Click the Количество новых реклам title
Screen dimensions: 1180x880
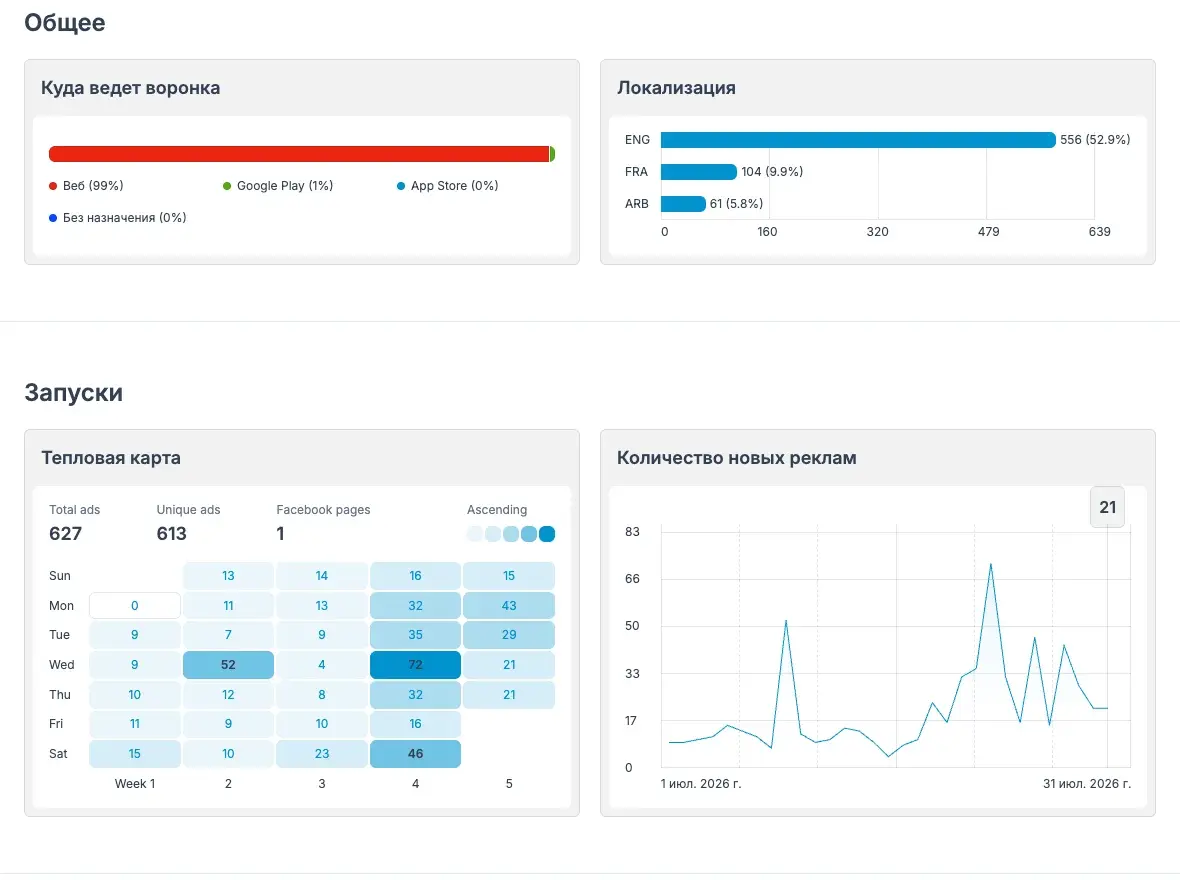737,458
